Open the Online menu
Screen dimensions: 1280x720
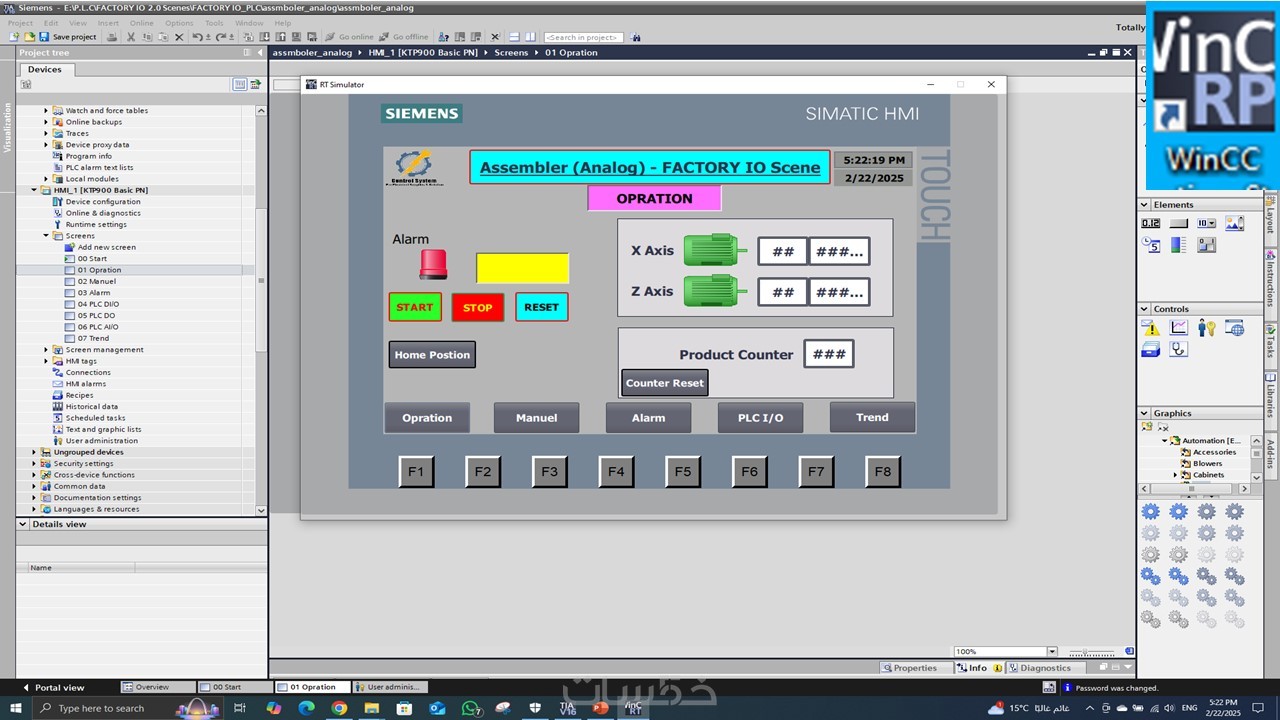(x=141, y=23)
